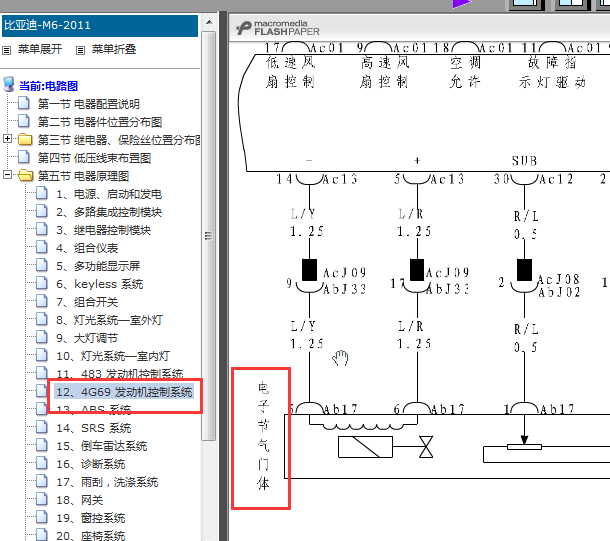Click page icon beside 16、诊断系统
Image resolution: width=610 pixels, height=541 pixels.
[x=42, y=463]
